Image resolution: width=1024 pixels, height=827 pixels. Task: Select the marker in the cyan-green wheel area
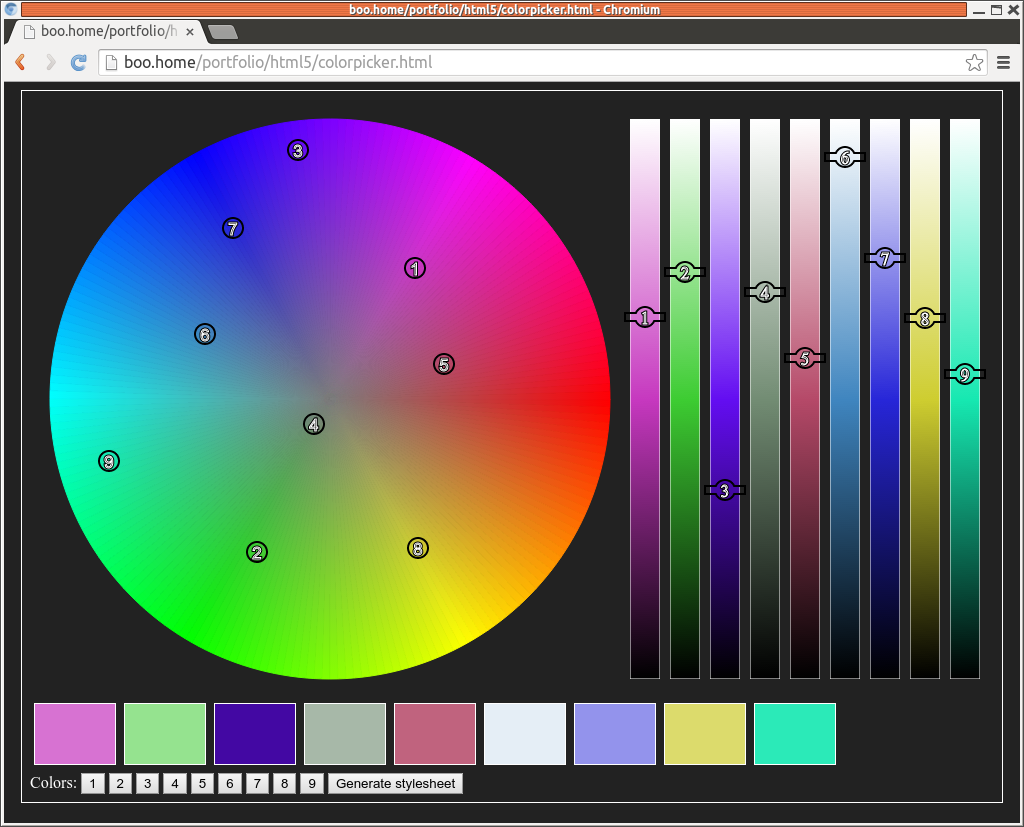(x=108, y=461)
